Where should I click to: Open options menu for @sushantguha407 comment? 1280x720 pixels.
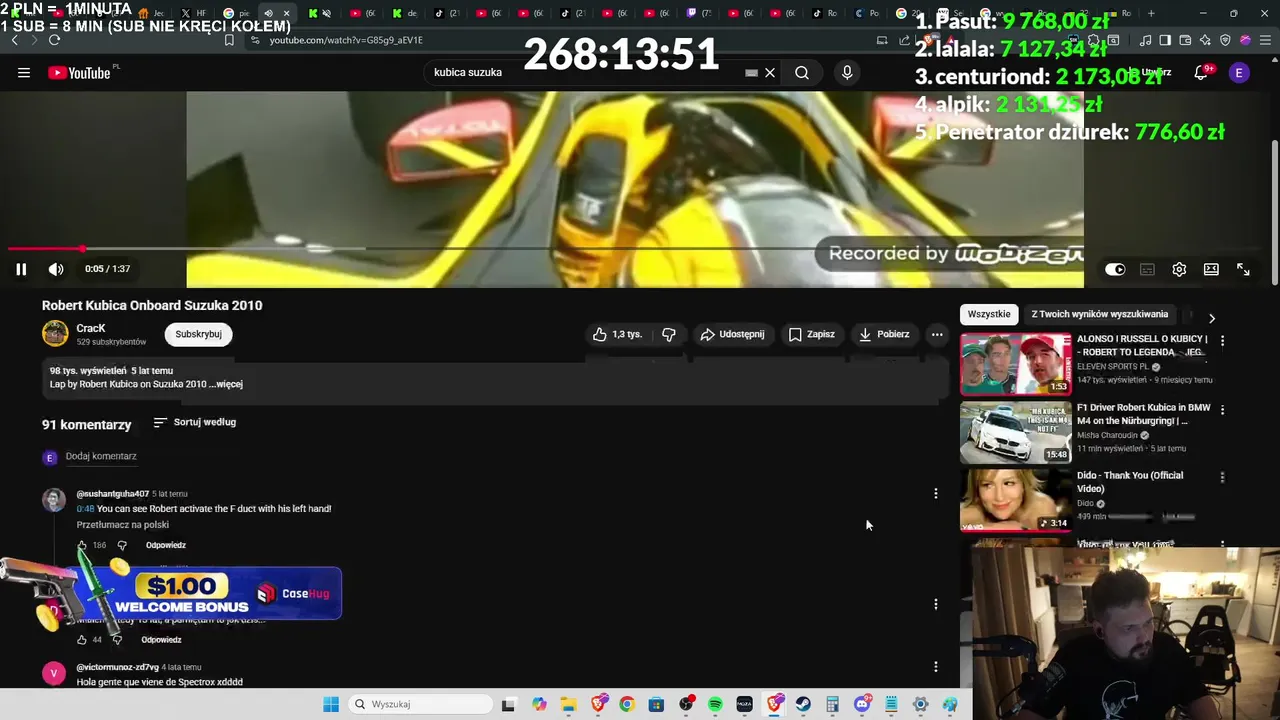click(936, 493)
